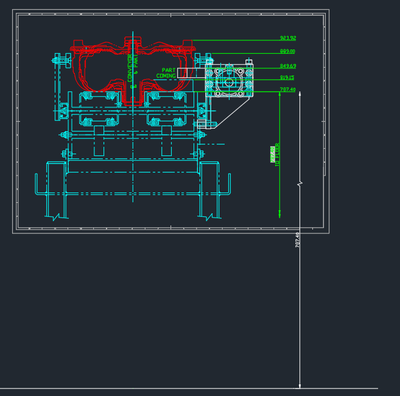Image resolution: width=400 pixels, height=396 pixels.
Task: Click the cyan vertical conveyor centerline
Action: click(133, 117)
